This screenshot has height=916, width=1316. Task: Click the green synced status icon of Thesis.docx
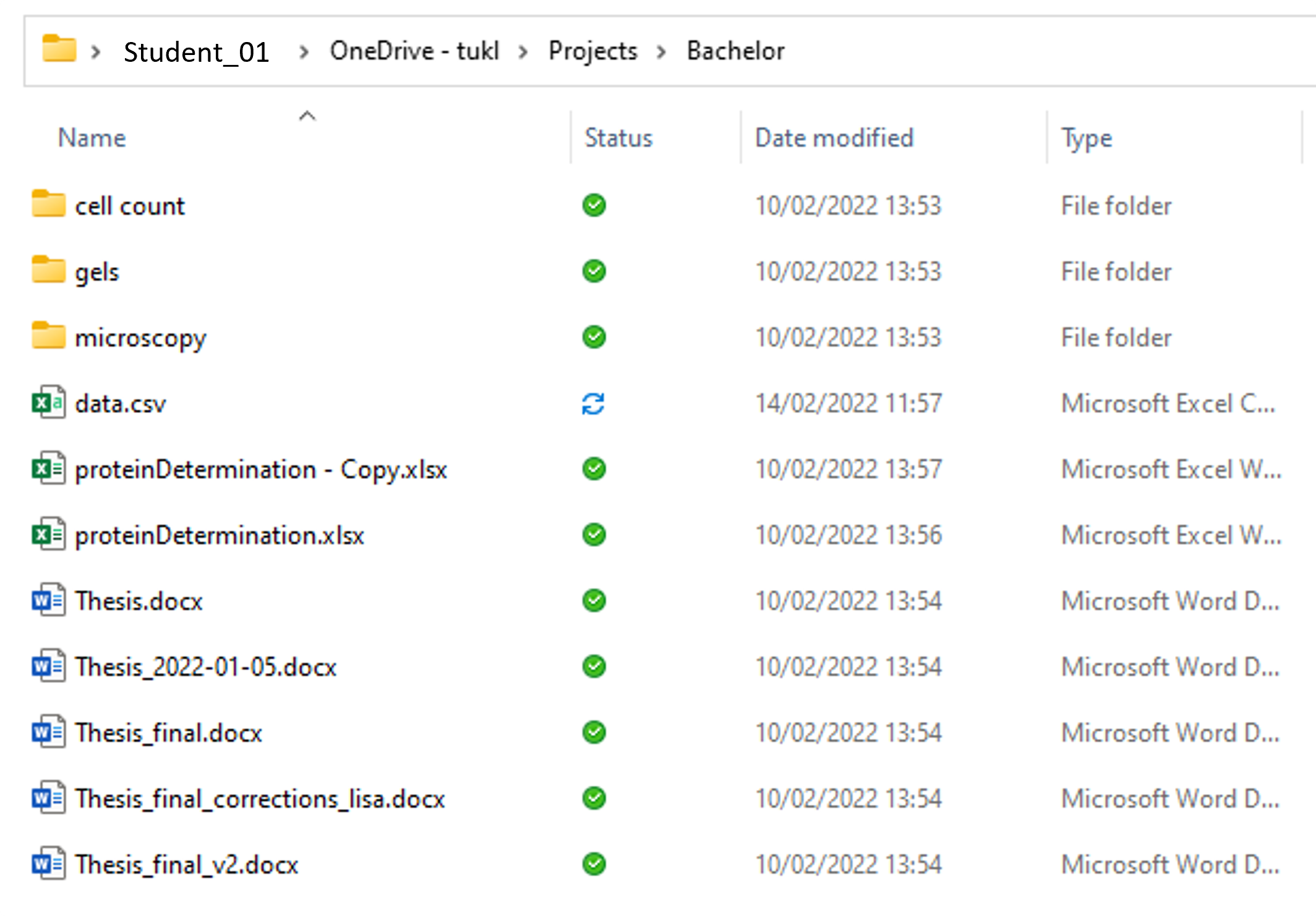click(593, 600)
